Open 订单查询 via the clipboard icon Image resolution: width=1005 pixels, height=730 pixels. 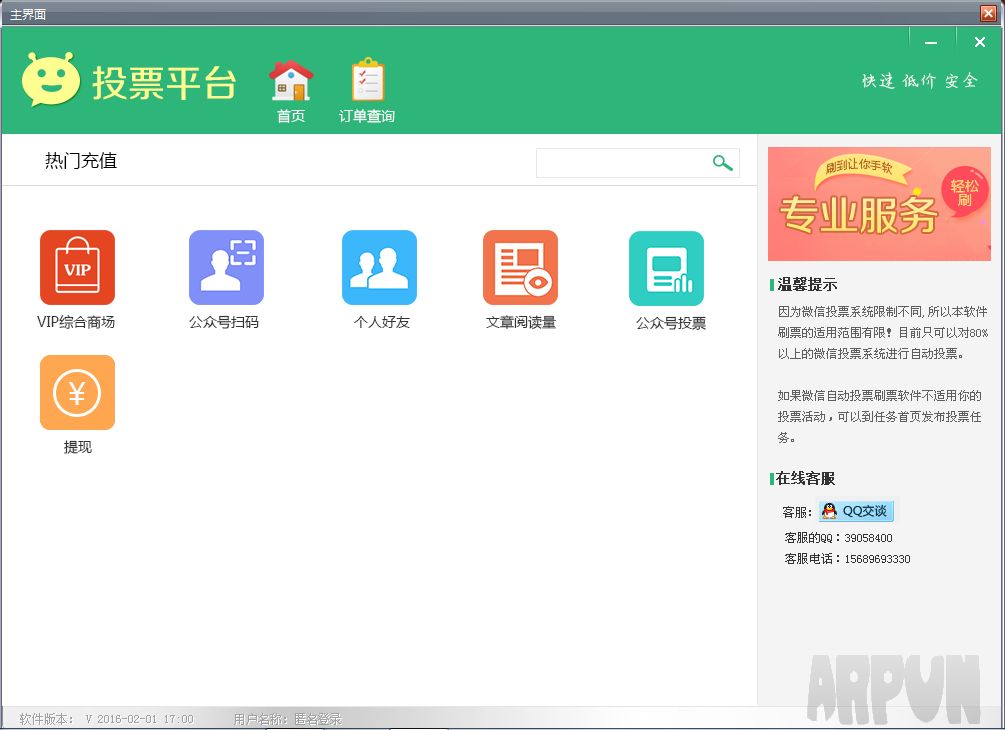[x=367, y=75]
